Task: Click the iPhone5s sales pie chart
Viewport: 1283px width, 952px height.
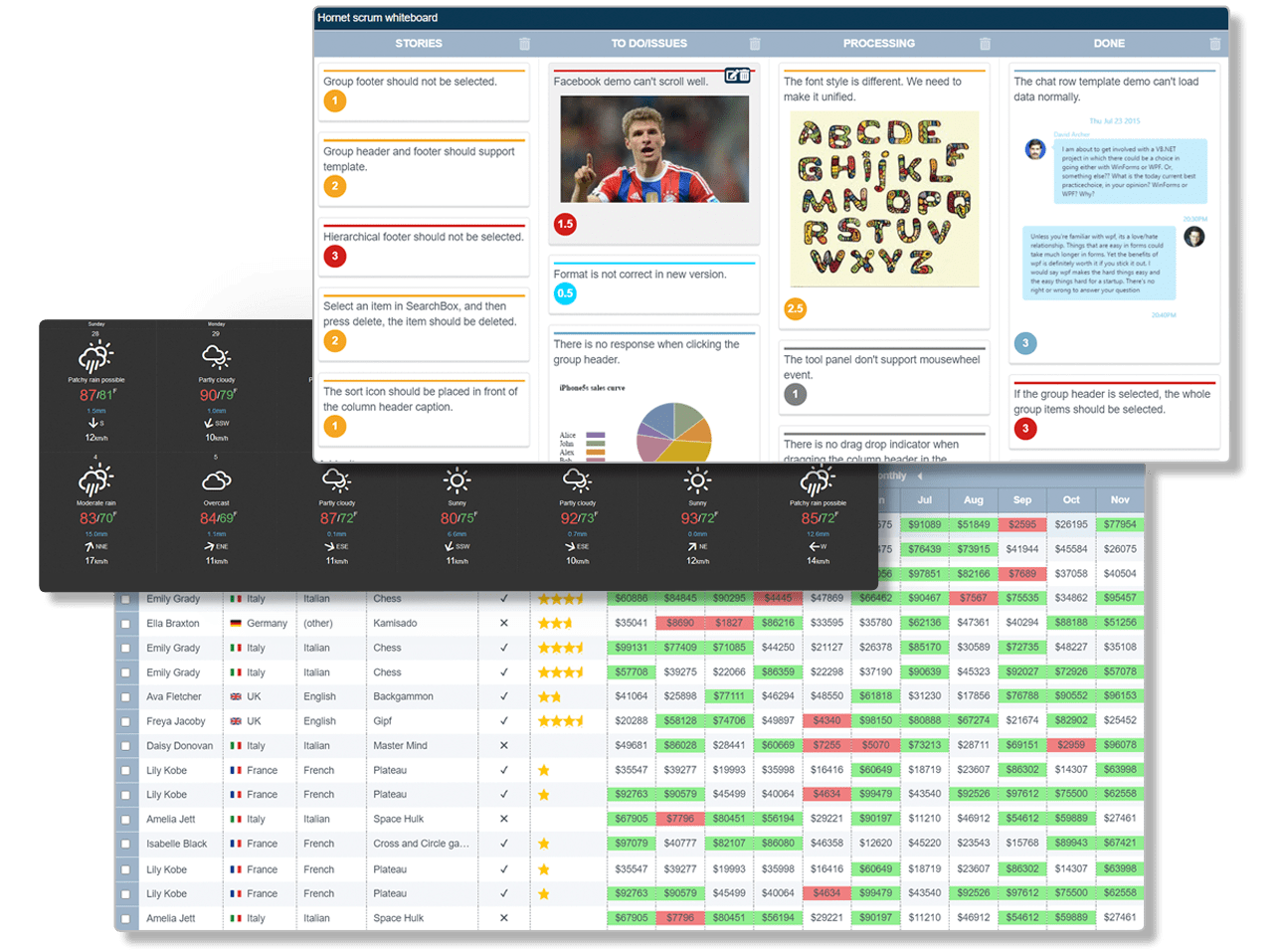Action: click(674, 432)
